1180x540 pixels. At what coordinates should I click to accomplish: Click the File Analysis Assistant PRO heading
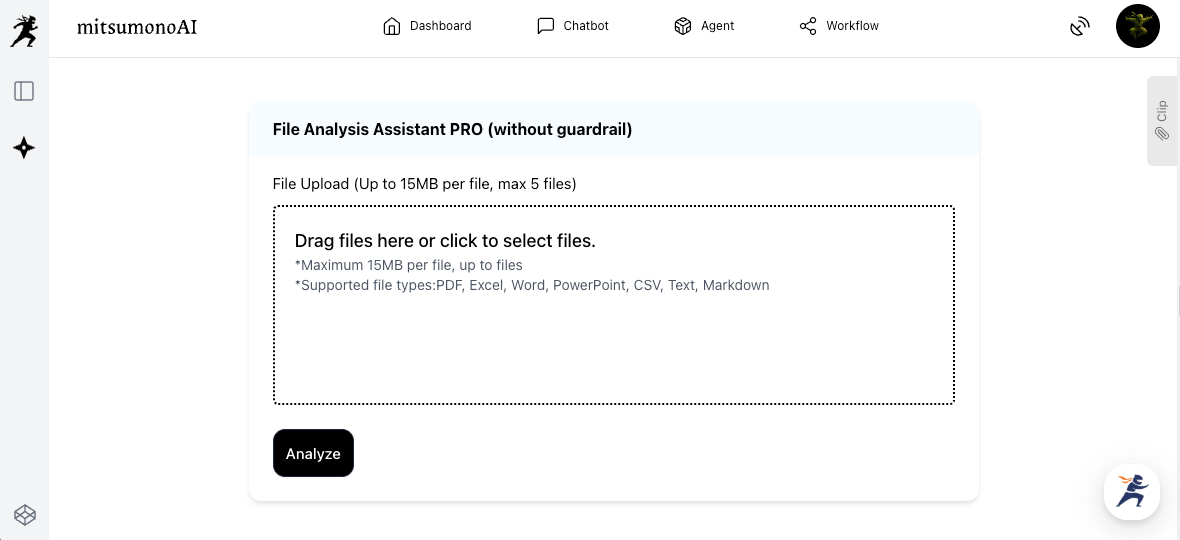[452, 129]
